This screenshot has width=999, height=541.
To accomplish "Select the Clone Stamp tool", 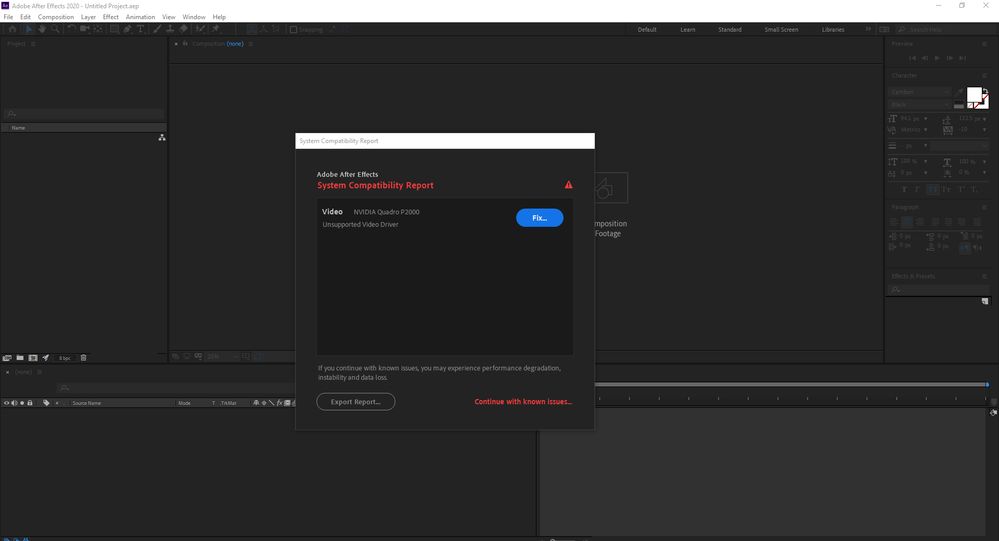I will tap(170, 29).
